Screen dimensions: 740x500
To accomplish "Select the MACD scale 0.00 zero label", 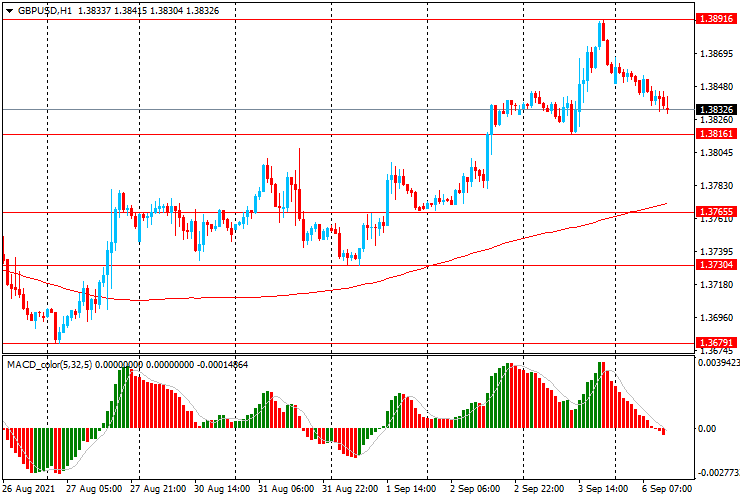I will [707, 429].
